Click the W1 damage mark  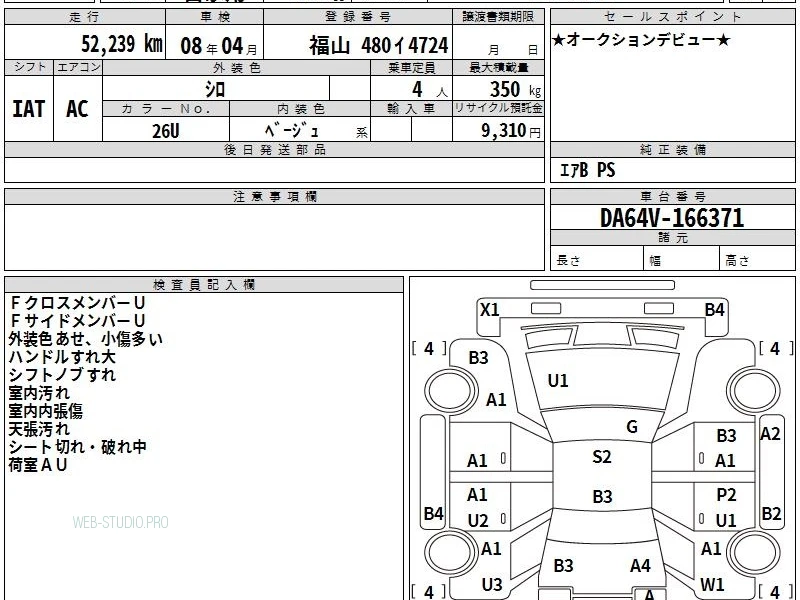[712, 585]
